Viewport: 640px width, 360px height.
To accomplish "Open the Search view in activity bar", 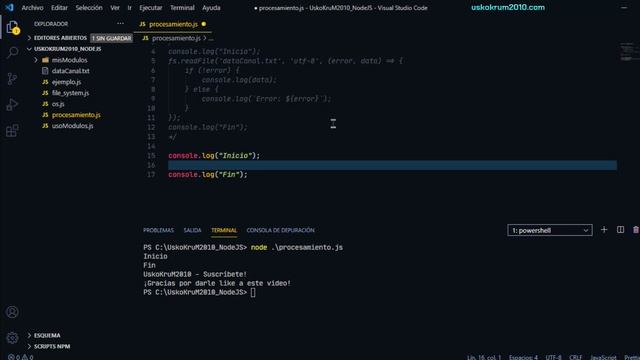I will coord(12,52).
